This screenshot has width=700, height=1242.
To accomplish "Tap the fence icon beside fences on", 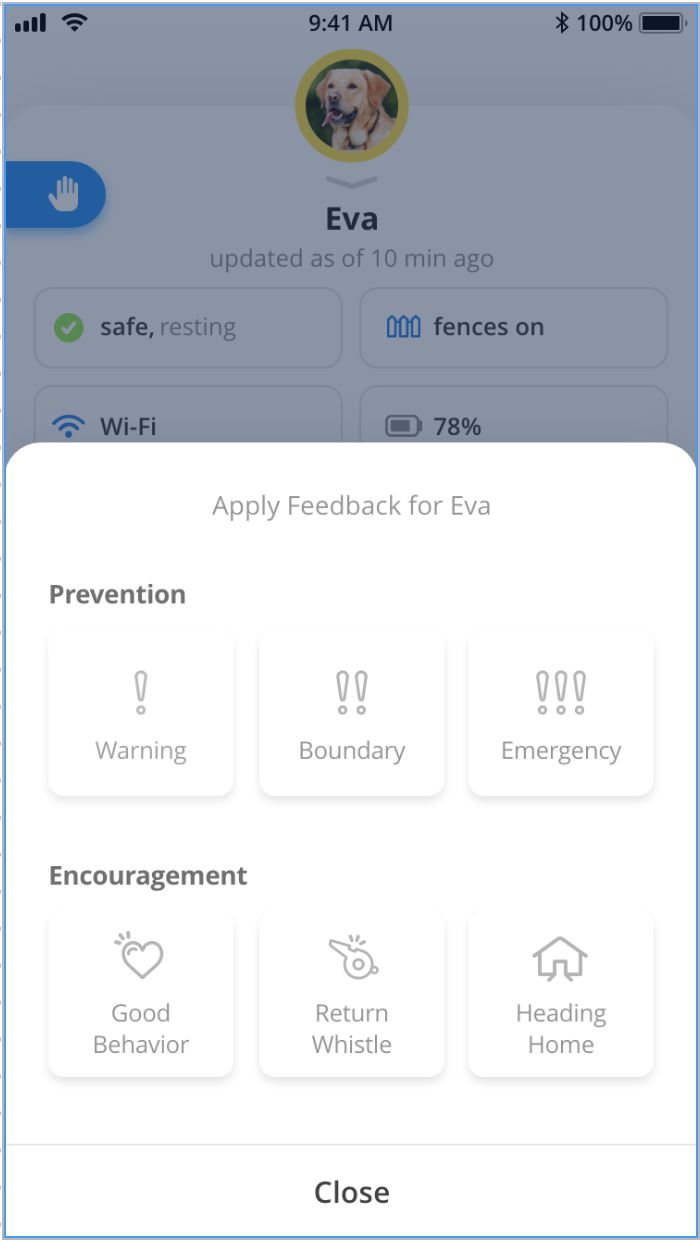I will (x=403, y=328).
